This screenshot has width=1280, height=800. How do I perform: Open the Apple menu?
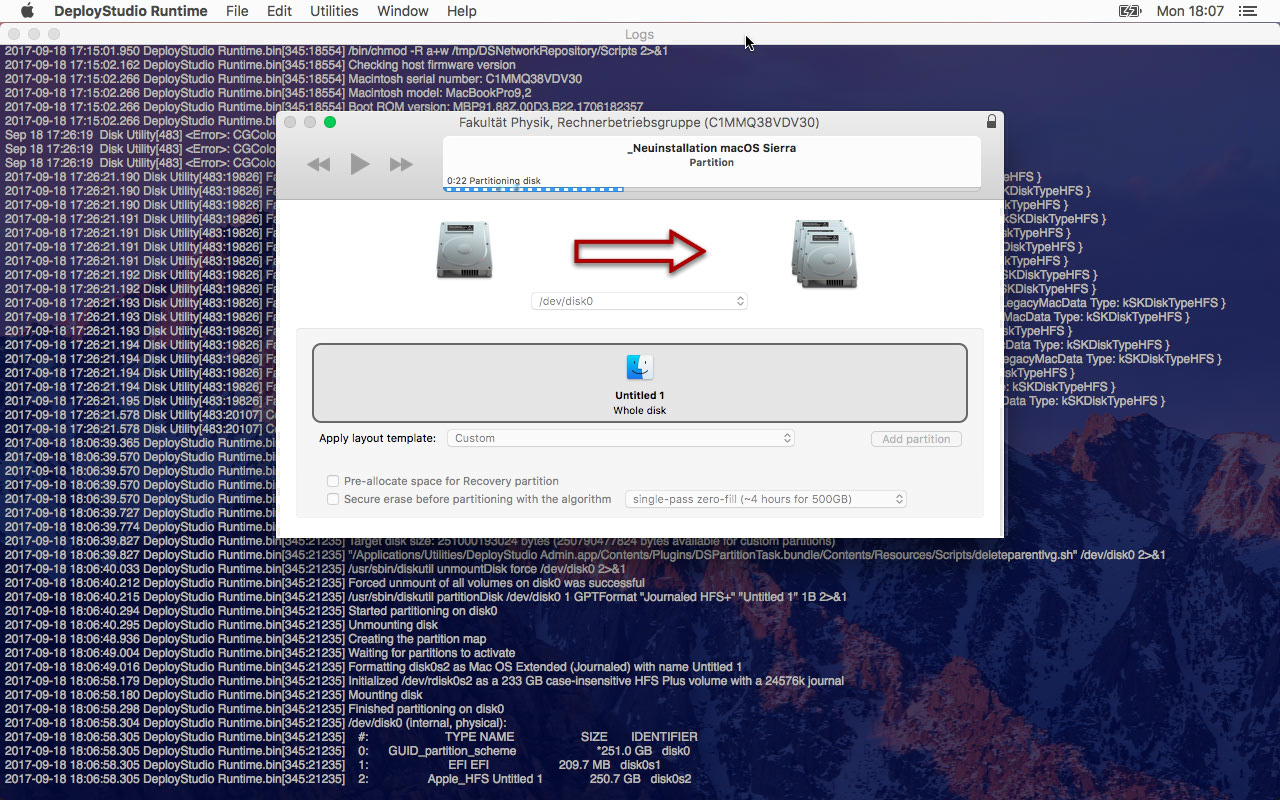click(27, 11)
